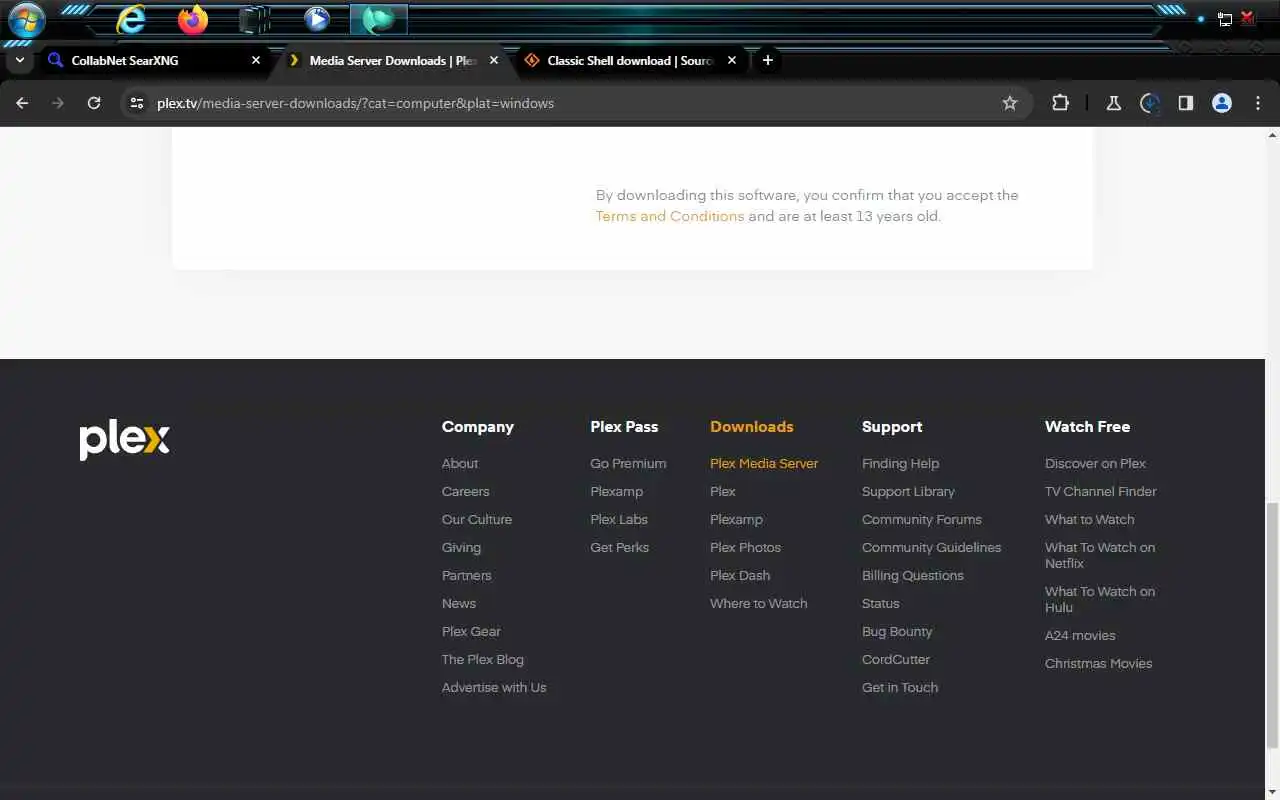
Task: Open Where to Watch link
Action: pyautogui.click(x=758, y=603)
